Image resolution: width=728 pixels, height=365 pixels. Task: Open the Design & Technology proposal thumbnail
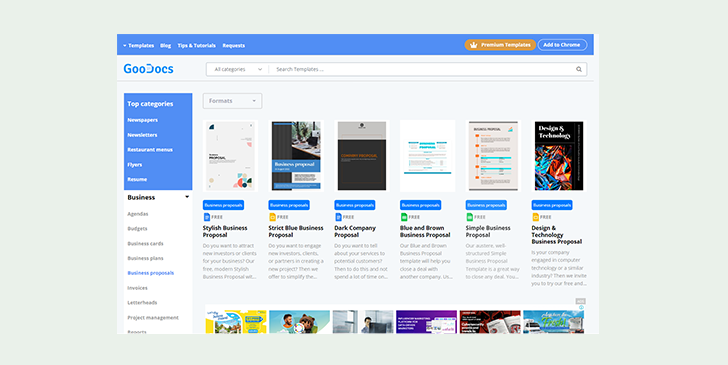[x=559, y=156]
